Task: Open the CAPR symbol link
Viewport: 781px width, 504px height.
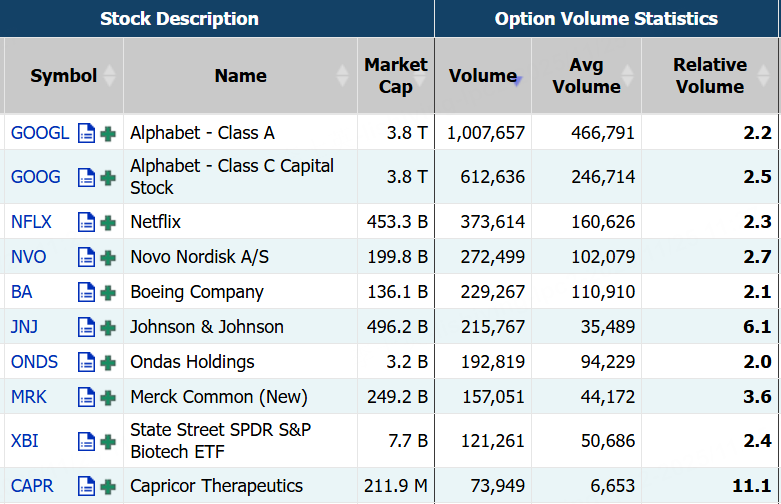Action: 32,487
